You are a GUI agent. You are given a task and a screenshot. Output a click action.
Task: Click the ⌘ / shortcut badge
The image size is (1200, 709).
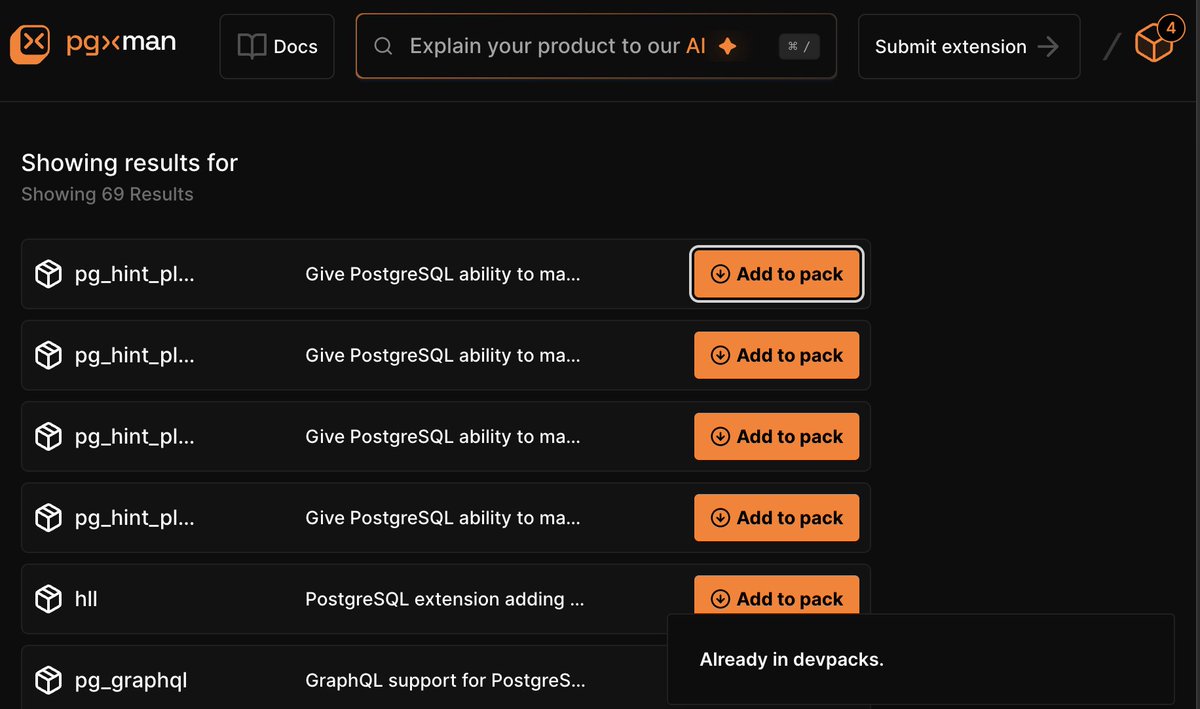[799, 46]
